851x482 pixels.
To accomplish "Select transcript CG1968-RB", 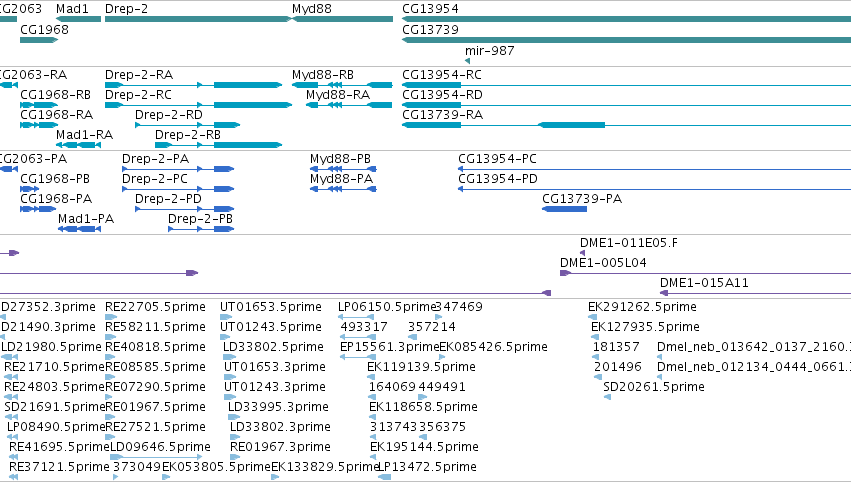I will pyautogui.click(x=39, y=105).
